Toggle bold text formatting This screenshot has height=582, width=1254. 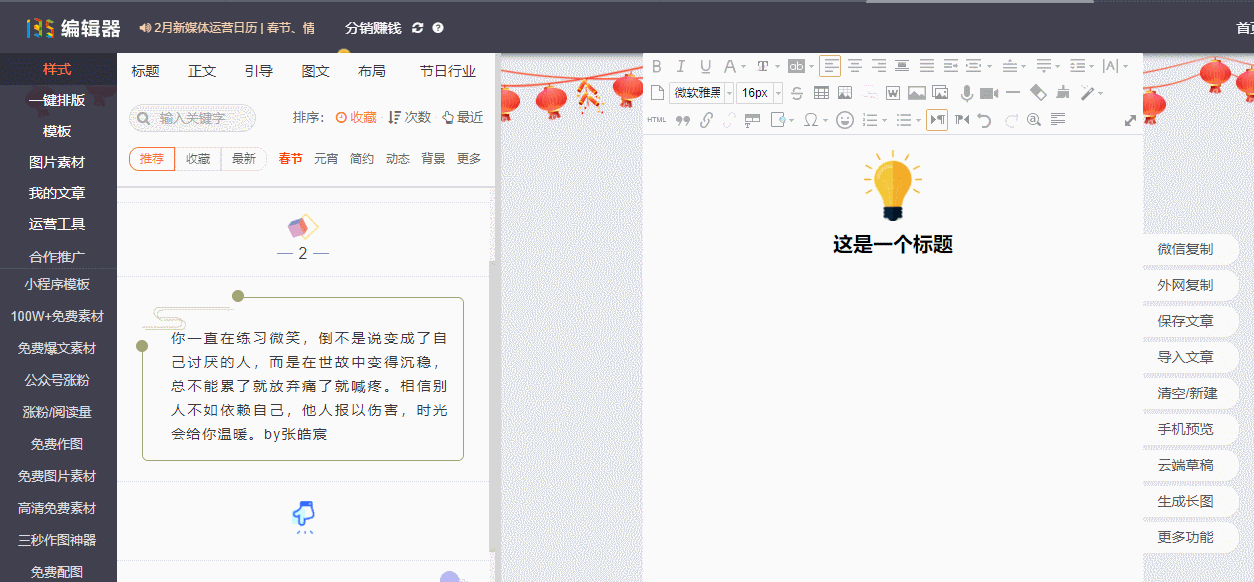[657, 66]
